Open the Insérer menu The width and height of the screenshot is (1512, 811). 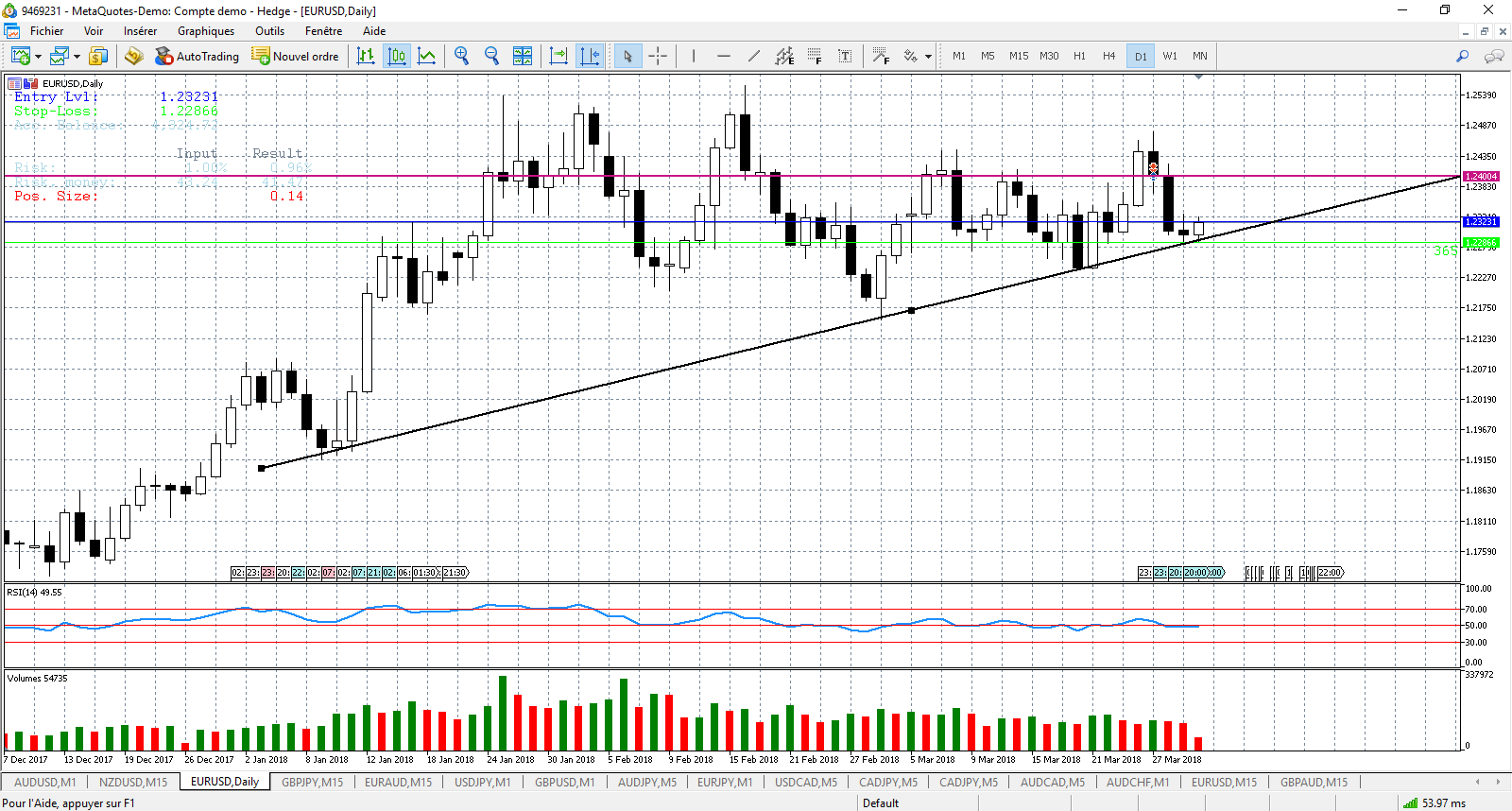point(140,31)
